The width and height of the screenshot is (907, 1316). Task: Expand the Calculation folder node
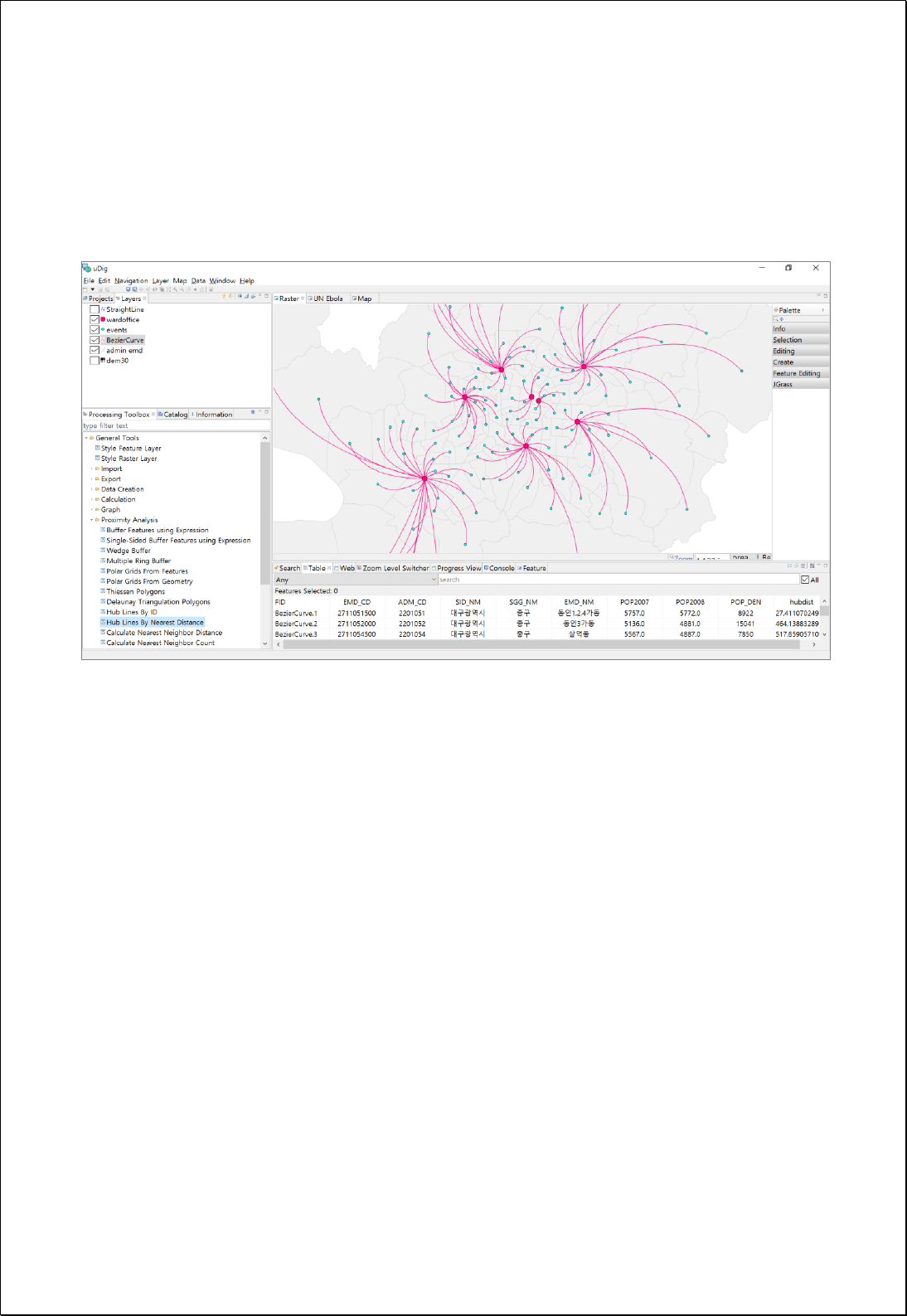[92, 499]
